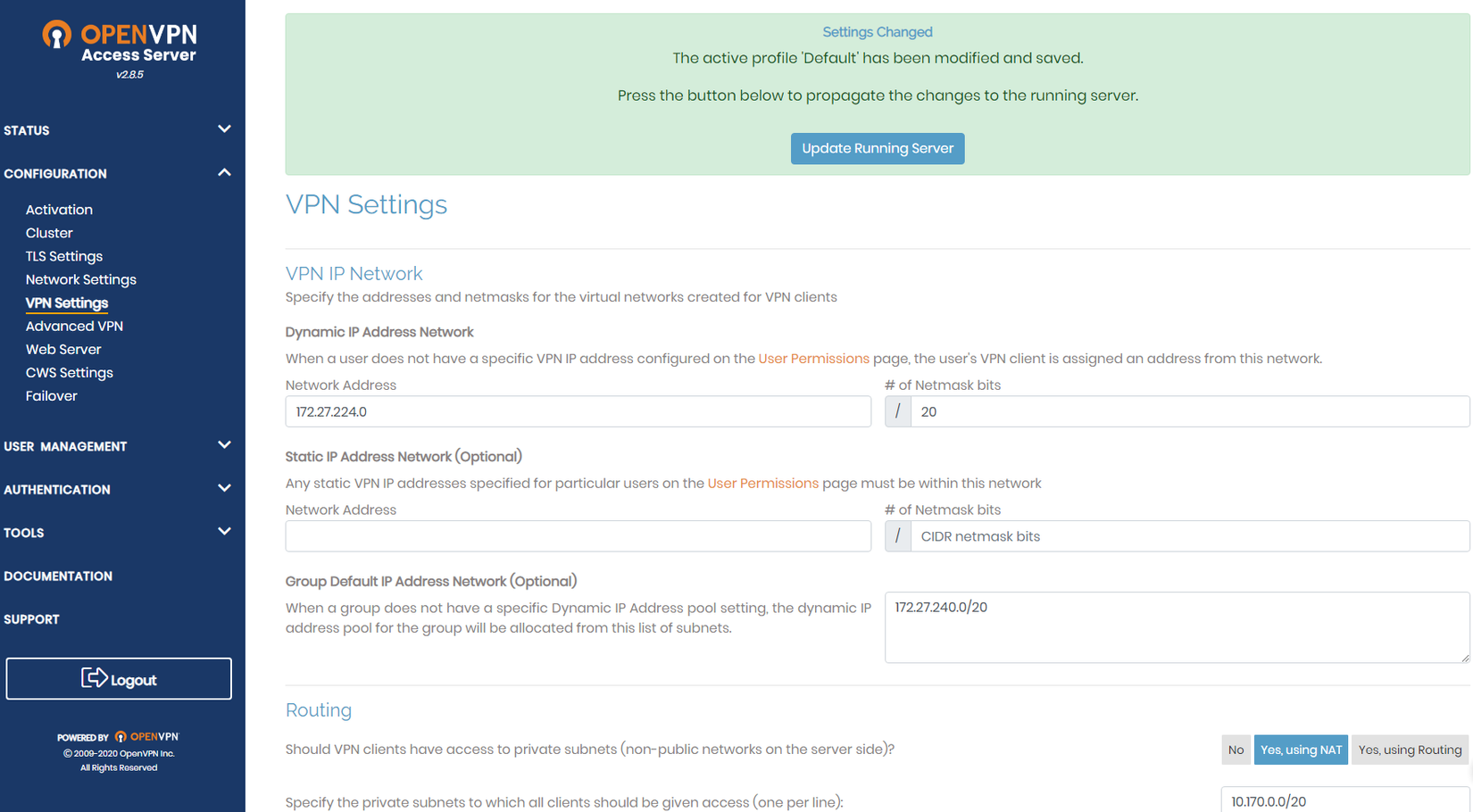The image size is (1473, 812).
Task: Open Advanced VPN settings
Action: pyautogui.click(x=74, y=326)
